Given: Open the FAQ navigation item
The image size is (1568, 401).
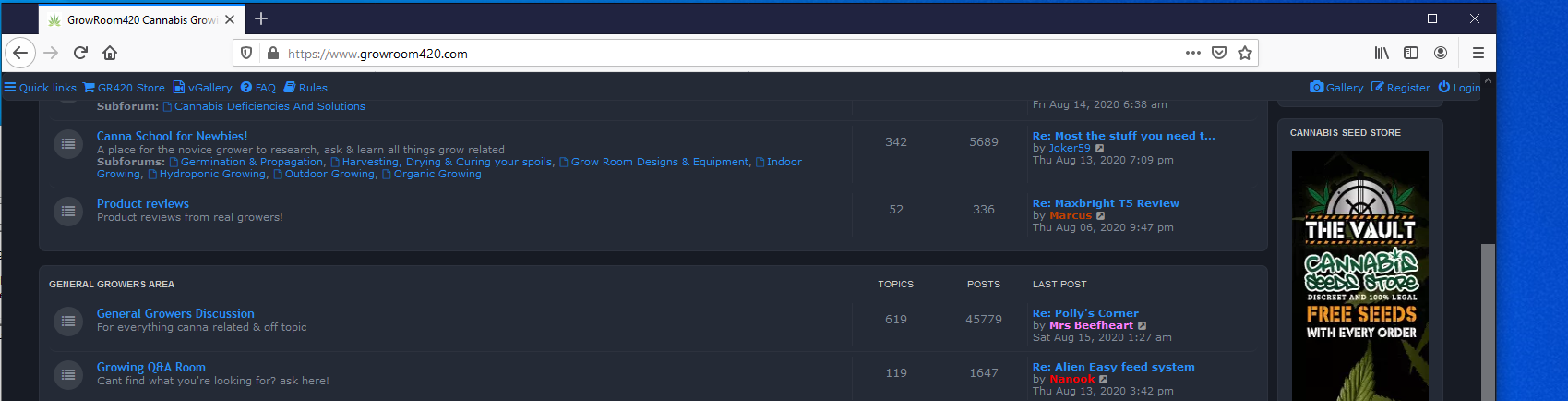Looking at the screenshot, I should (258, 88).
